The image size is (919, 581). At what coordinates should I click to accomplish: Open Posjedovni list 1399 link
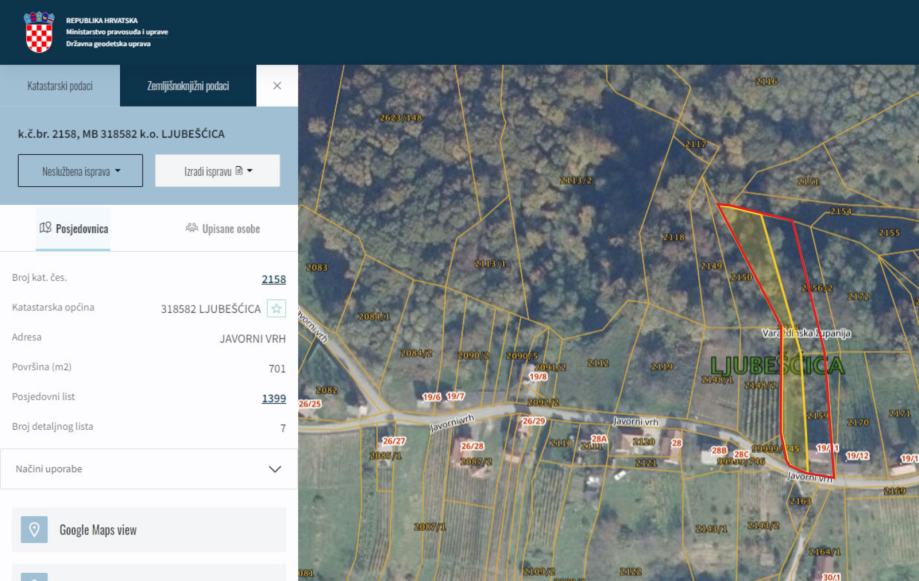click(x=274, y=398)
